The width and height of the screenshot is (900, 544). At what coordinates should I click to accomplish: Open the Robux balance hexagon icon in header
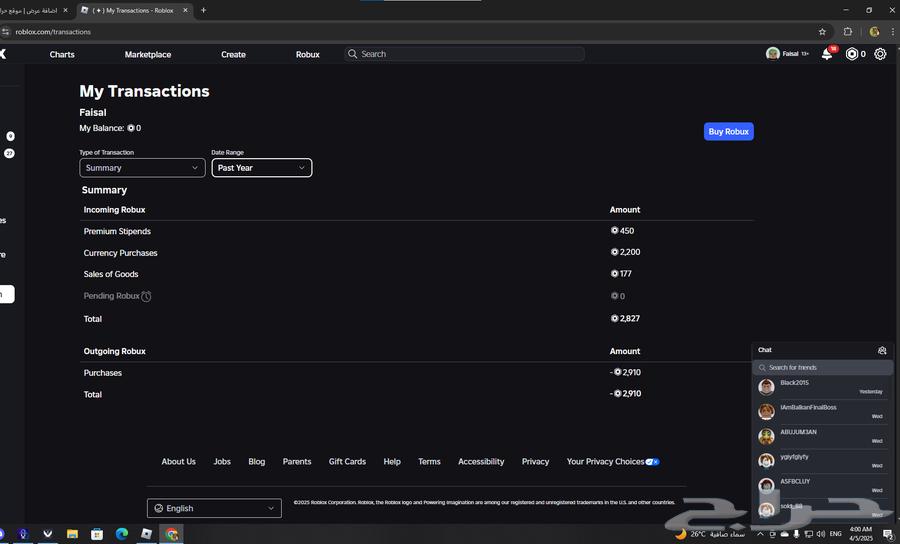pyautogui.click(x=852, y=54)
